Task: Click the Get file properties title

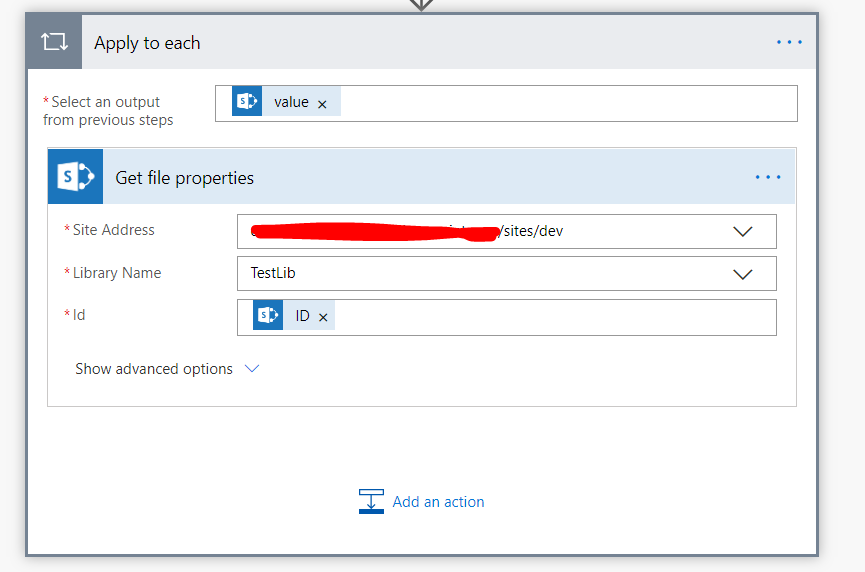Action: coord(184,178)
